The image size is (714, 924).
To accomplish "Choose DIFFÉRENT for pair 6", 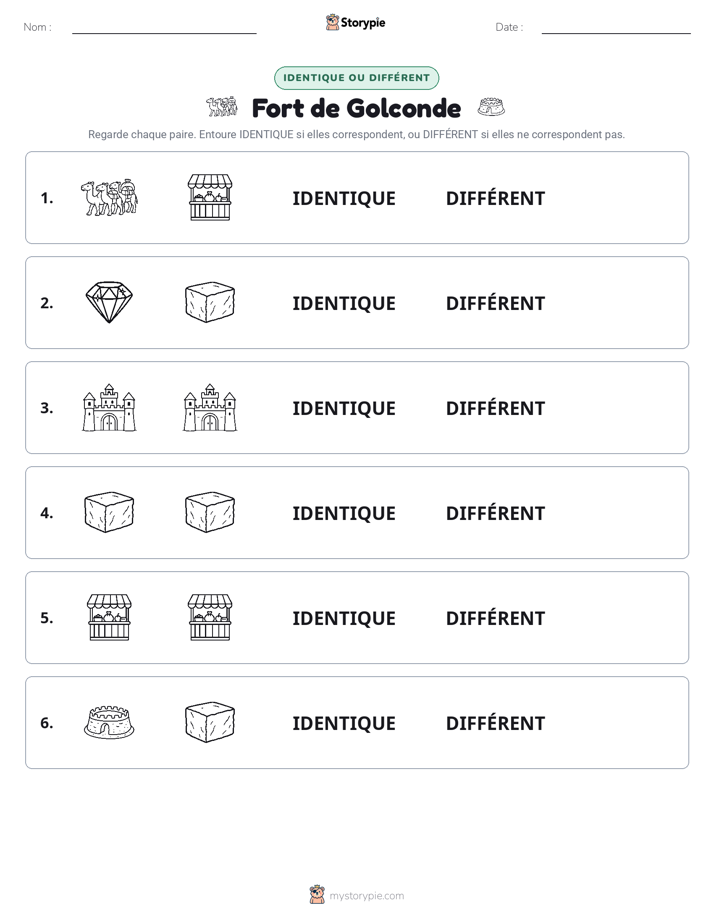I will [x=495, y=722].
